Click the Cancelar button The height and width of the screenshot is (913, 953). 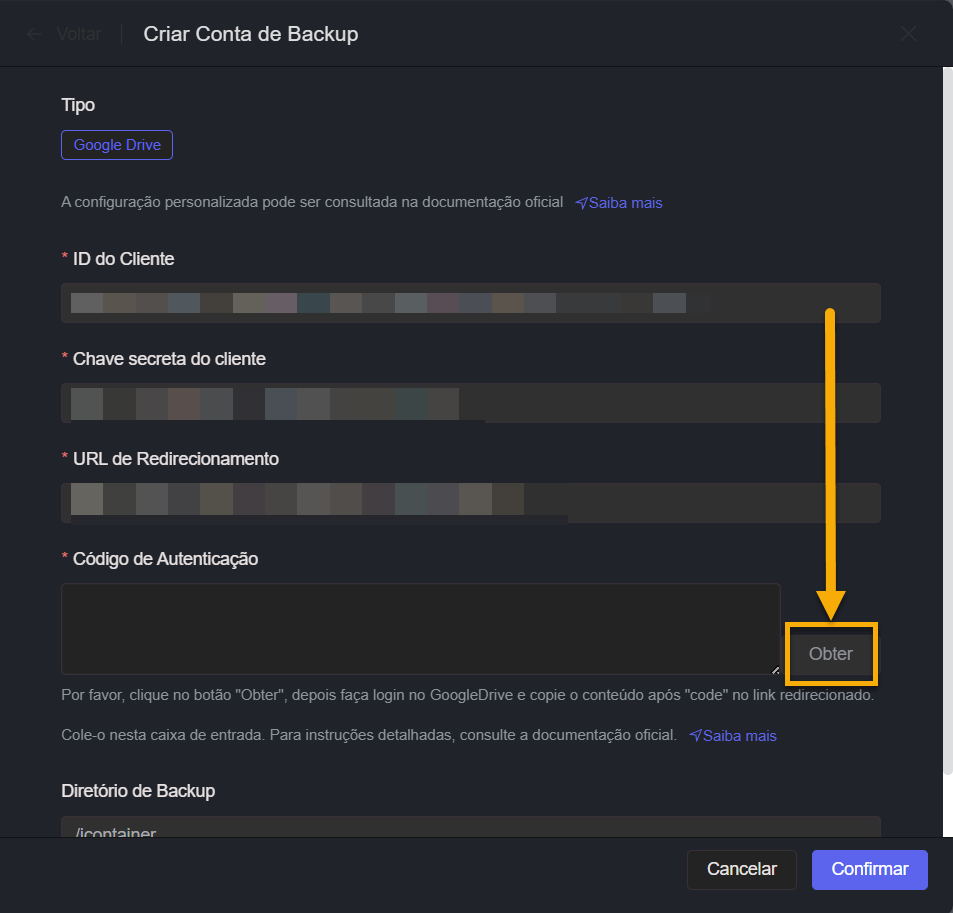click(x=741, y=869)
